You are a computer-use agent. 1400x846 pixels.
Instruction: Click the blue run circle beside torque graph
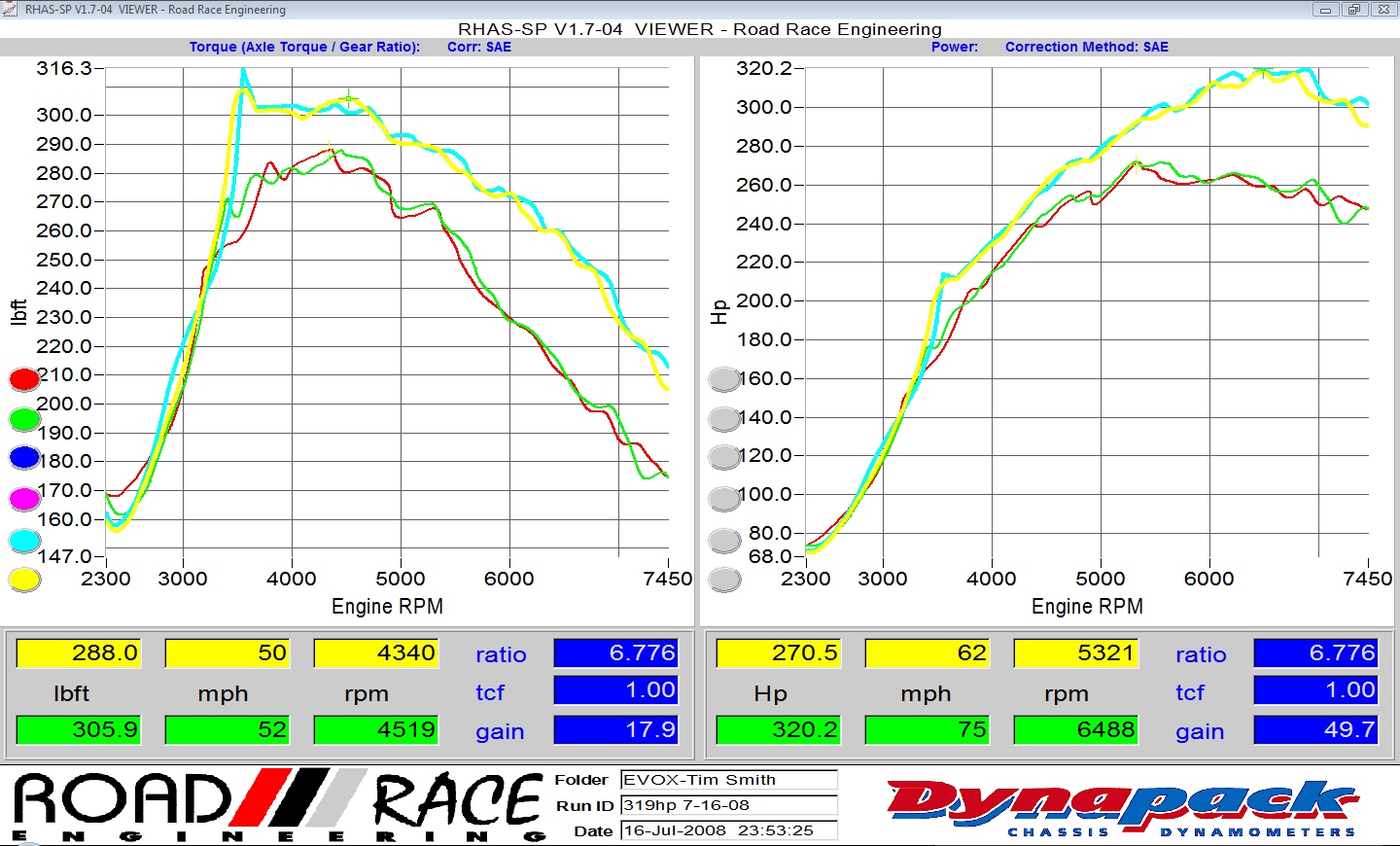24,457
